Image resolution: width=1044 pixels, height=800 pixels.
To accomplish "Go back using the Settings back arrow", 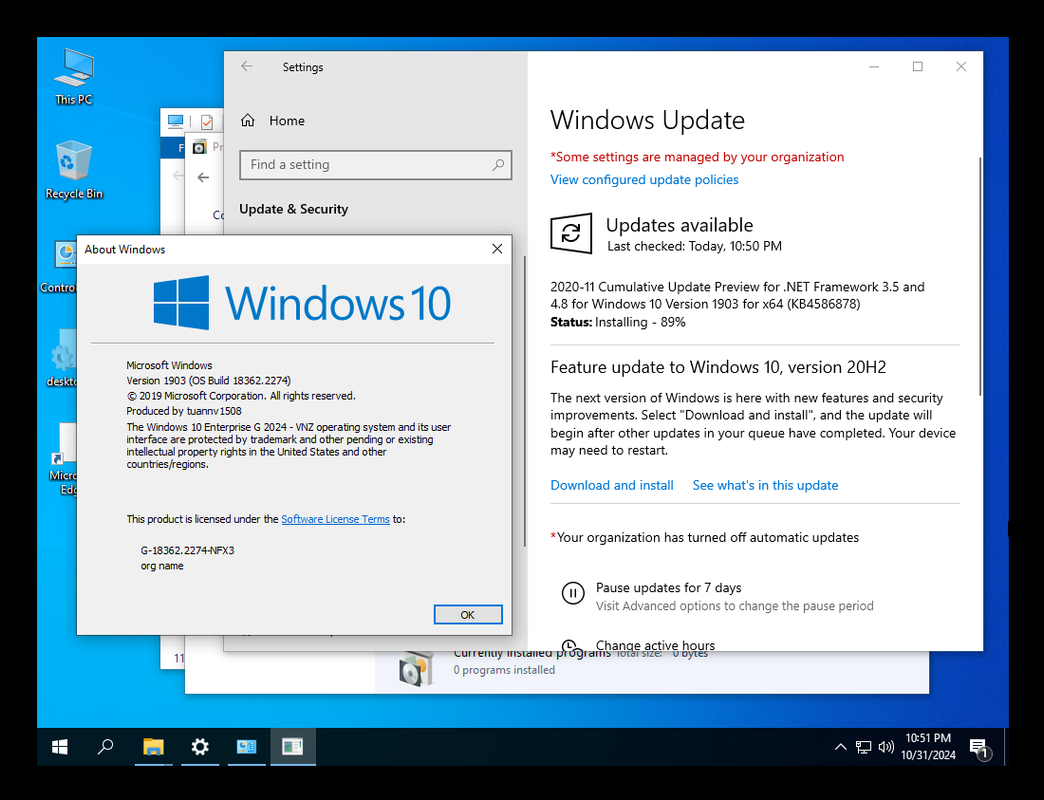I will pyautogui.click(x=247, y=67).
